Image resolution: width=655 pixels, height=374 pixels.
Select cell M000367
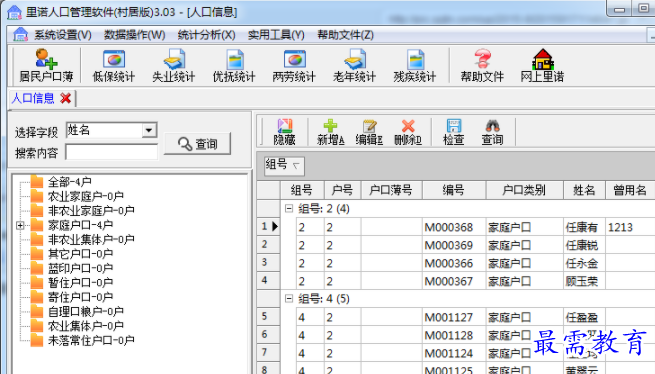(x=454, y=281)
